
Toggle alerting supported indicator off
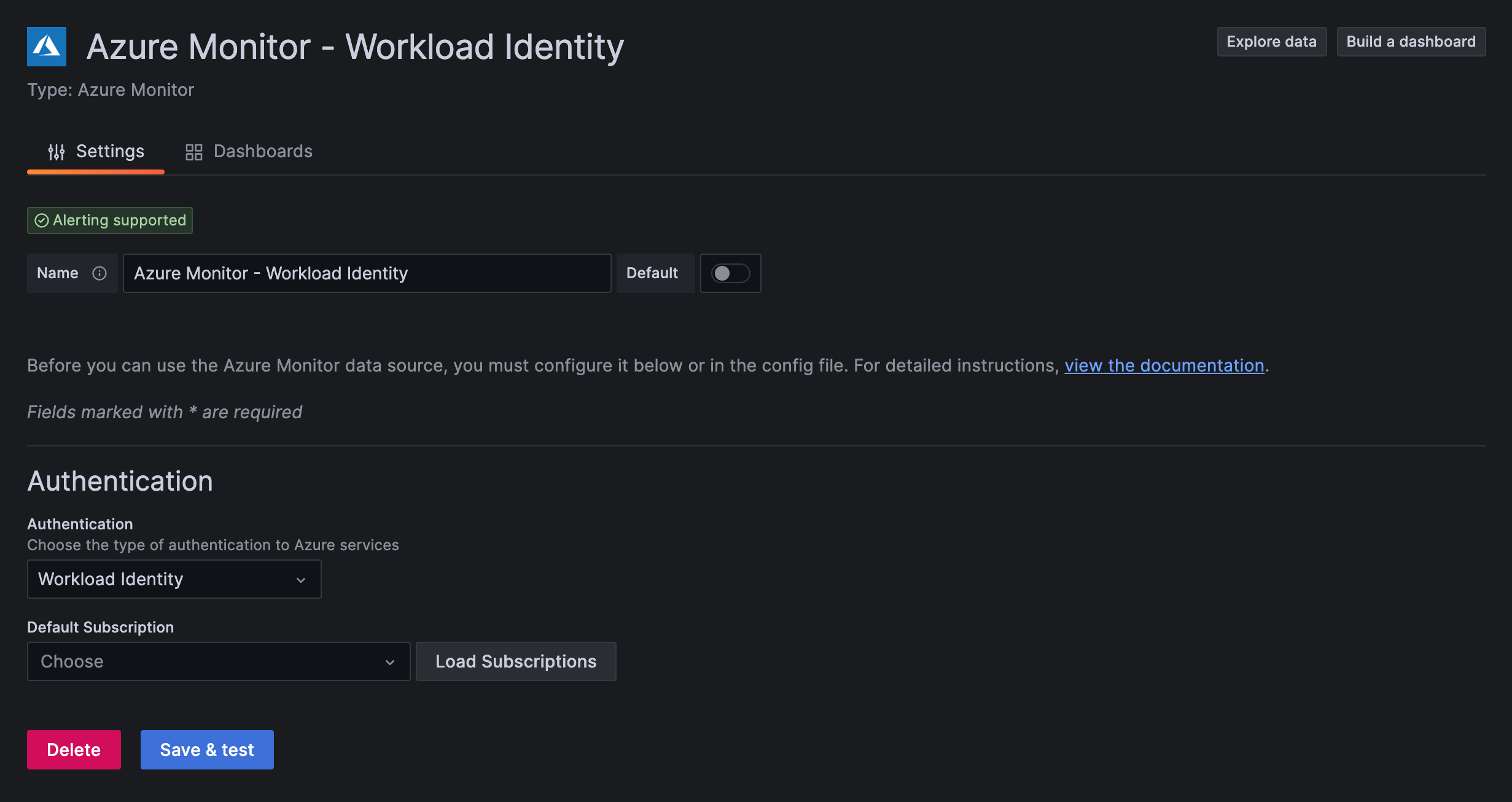[x=110, y=219]
